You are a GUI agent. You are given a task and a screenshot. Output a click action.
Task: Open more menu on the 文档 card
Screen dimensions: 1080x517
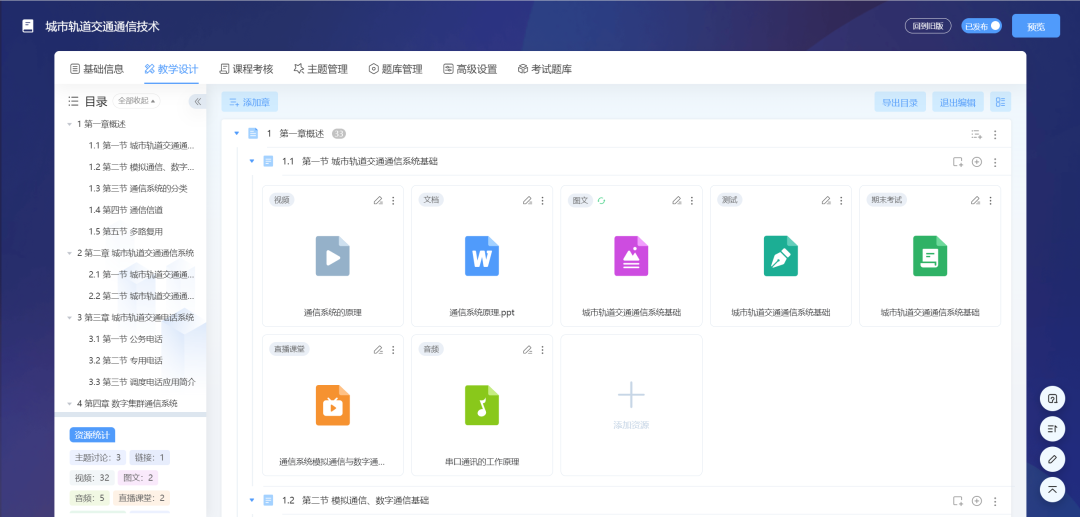pos(543,200)
